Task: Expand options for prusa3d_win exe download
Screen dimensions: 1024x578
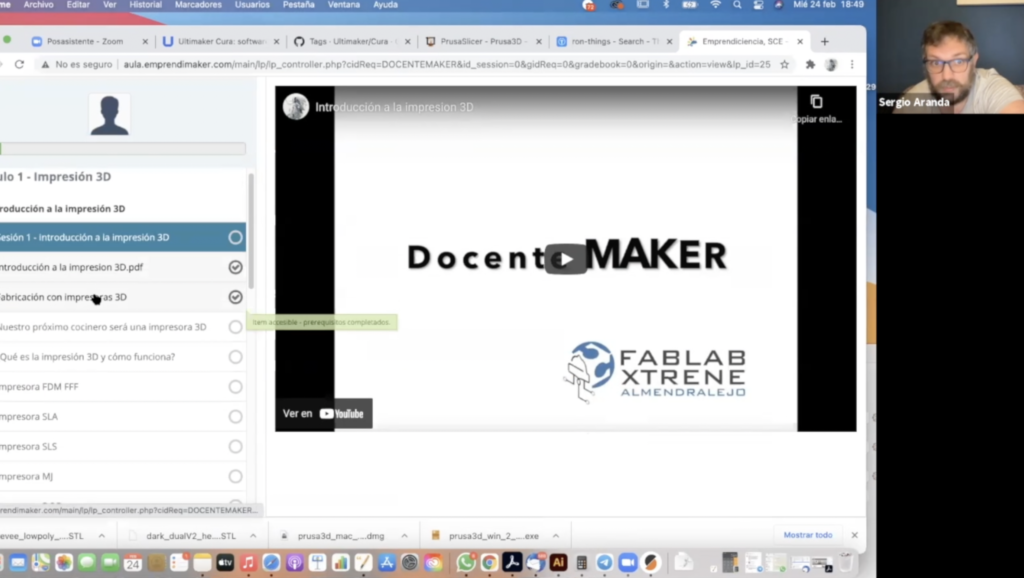Action: point(556,536)
